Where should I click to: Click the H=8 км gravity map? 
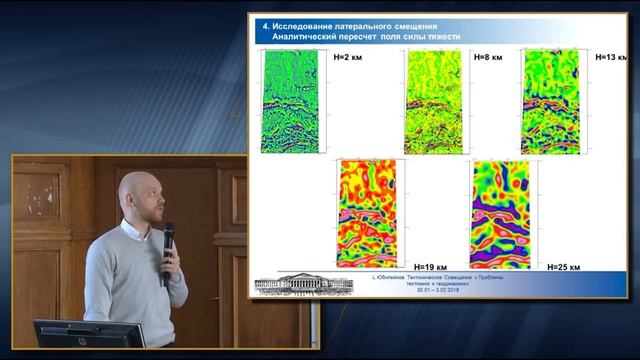[x=433, y=102]
